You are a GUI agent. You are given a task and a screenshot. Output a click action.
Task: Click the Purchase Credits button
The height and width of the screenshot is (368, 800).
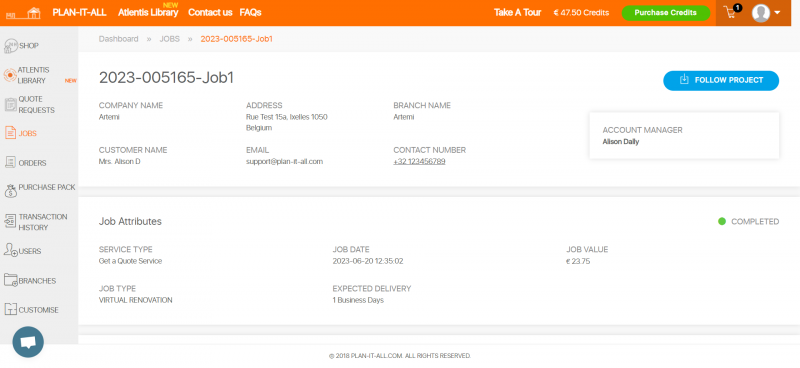665,13
